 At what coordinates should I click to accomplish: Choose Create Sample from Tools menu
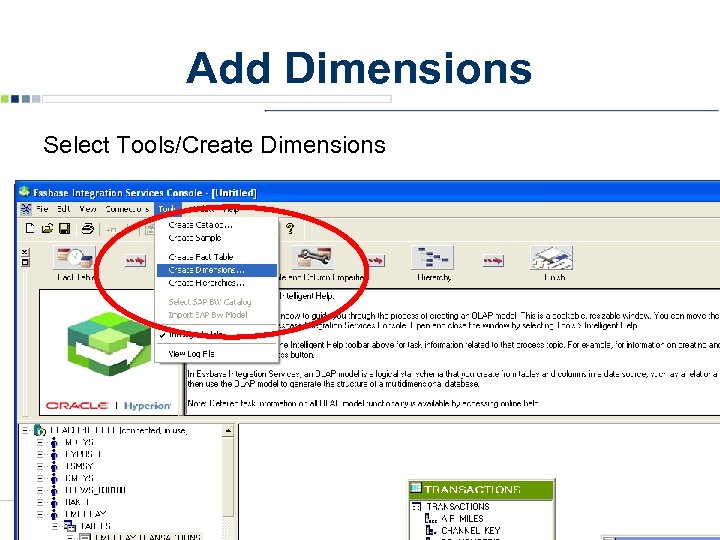coord(217,238)
